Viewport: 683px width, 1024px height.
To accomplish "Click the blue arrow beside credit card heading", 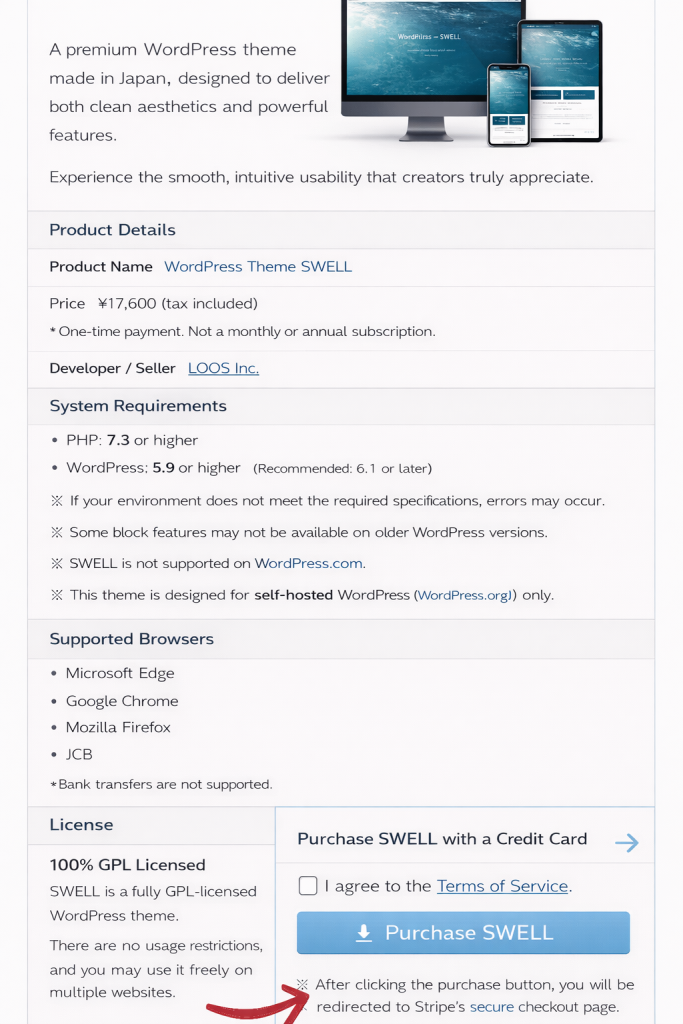I will point(627,842).
